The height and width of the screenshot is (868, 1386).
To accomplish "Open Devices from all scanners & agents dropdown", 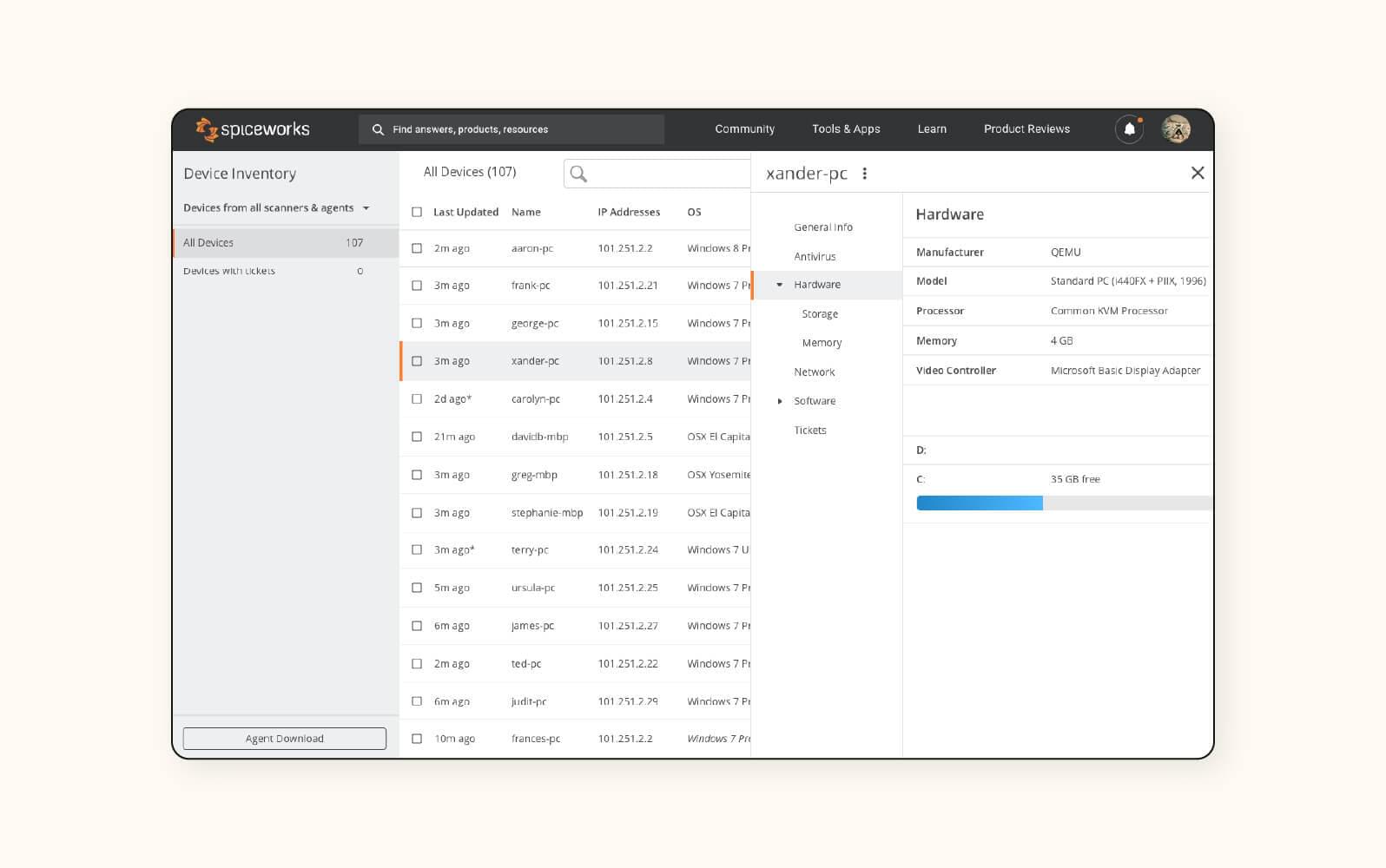I will (x=276, y=208).
